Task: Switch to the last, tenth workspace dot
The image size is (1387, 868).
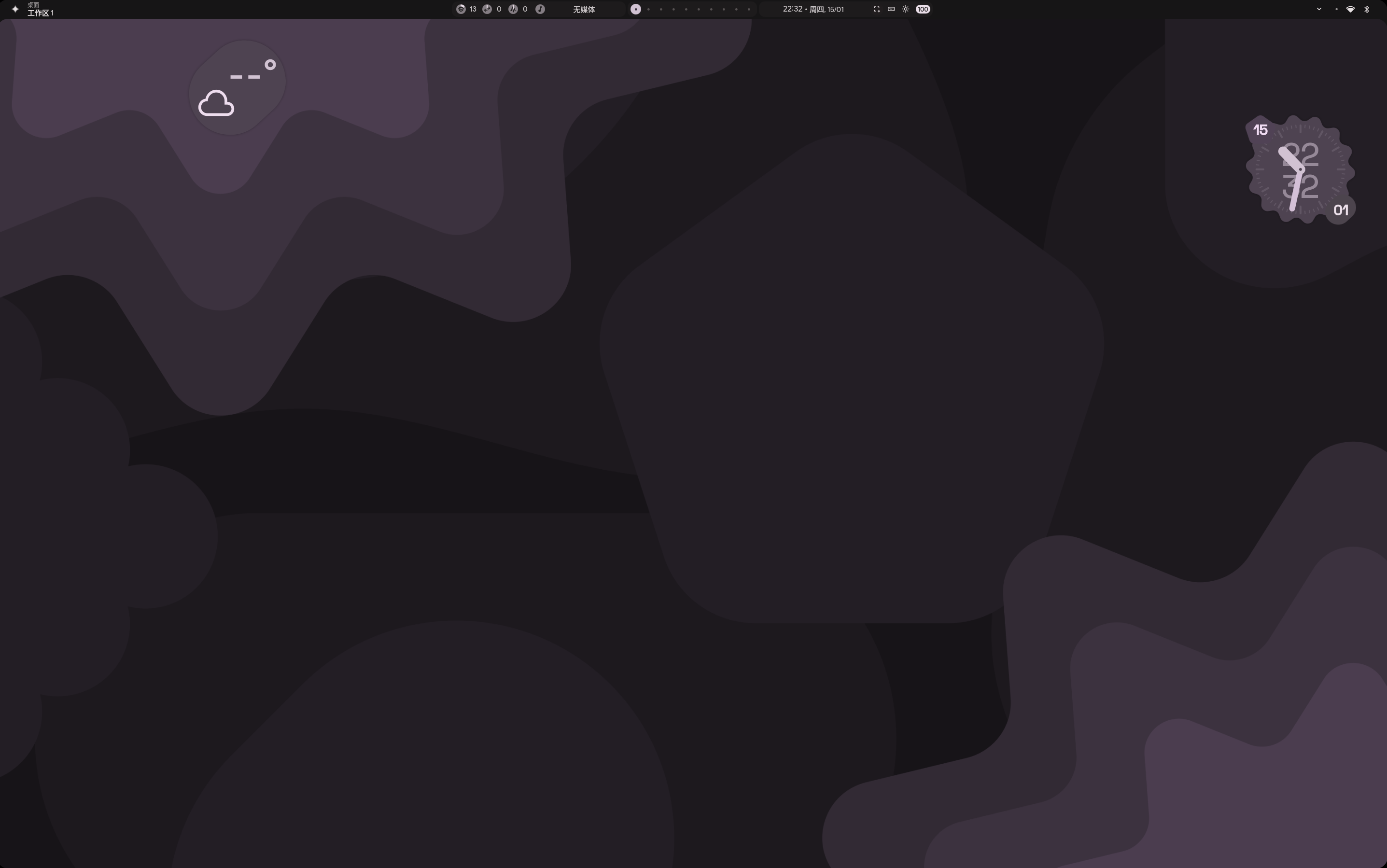Action: [x=749, y=9]
